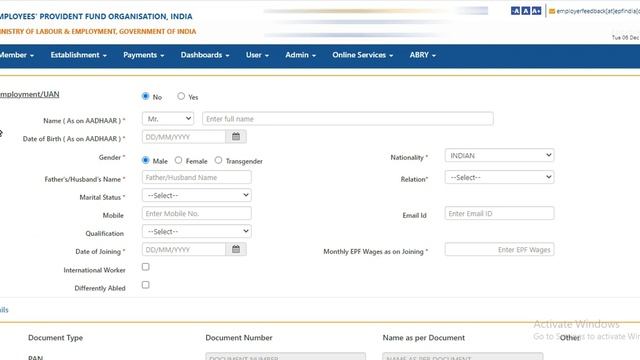
Task: Click the Employment/UAN underlined label
Action: click(29, 94)
